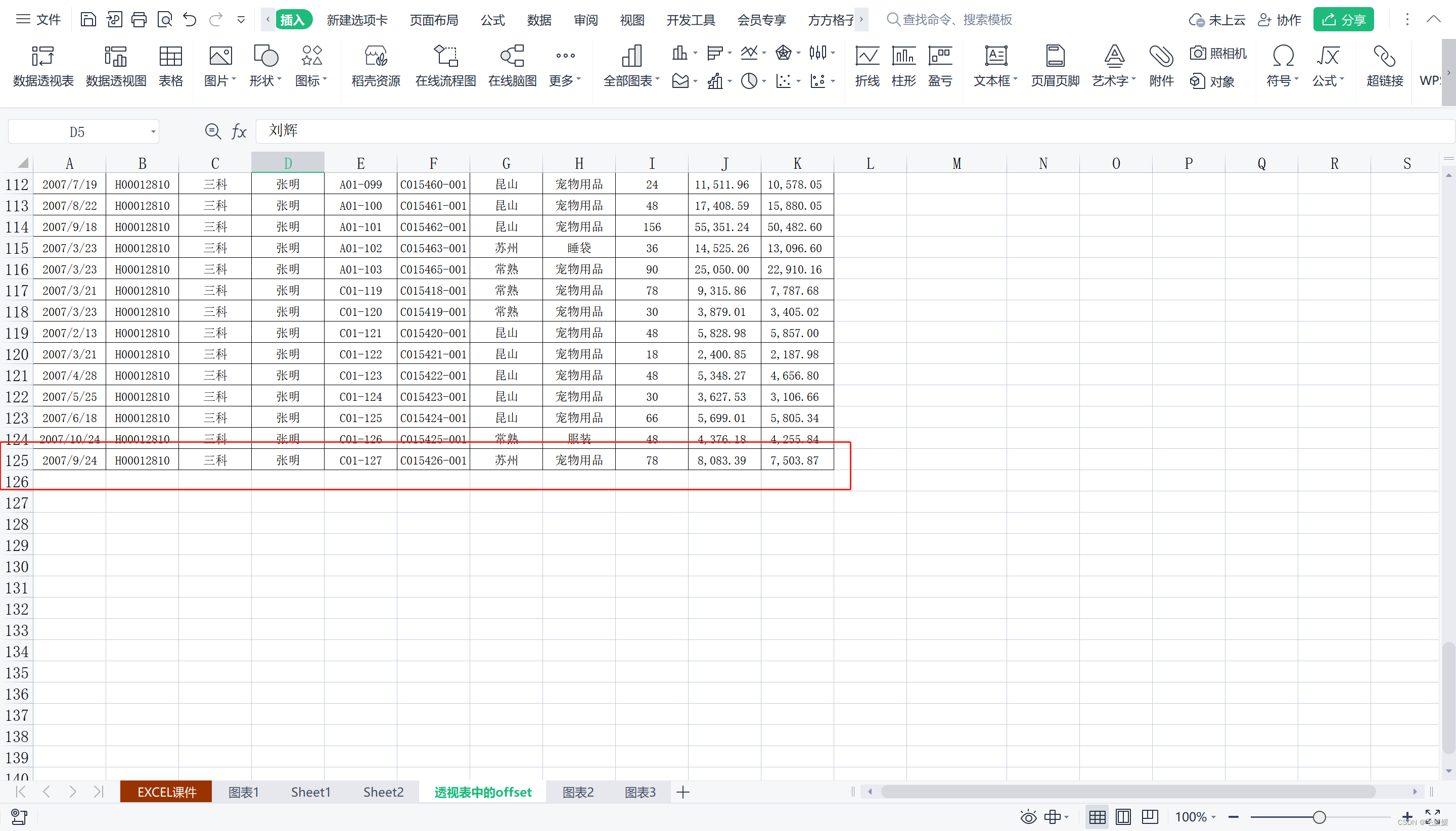Click the Camera (照相机) tool

point(1218,53)
